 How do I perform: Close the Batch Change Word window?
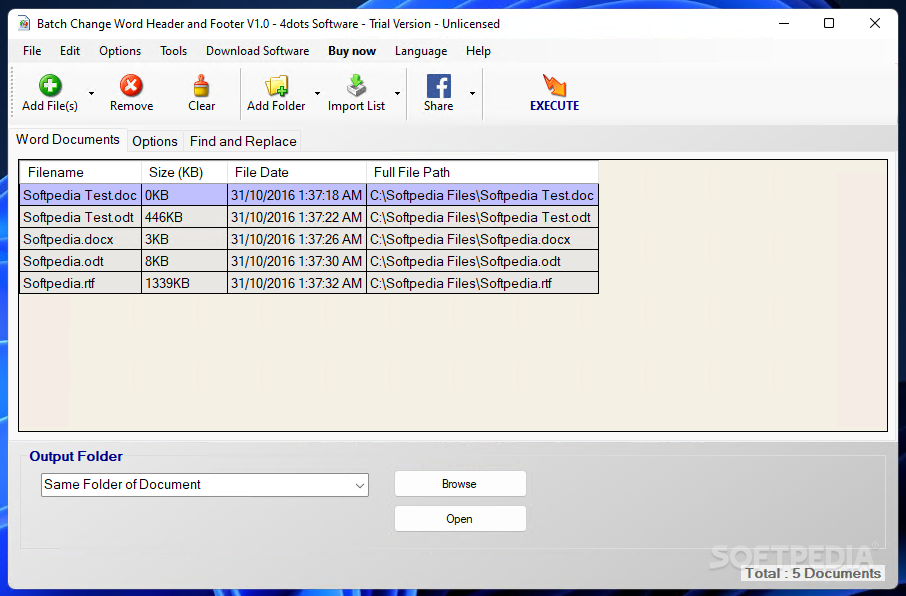[875, 23]
